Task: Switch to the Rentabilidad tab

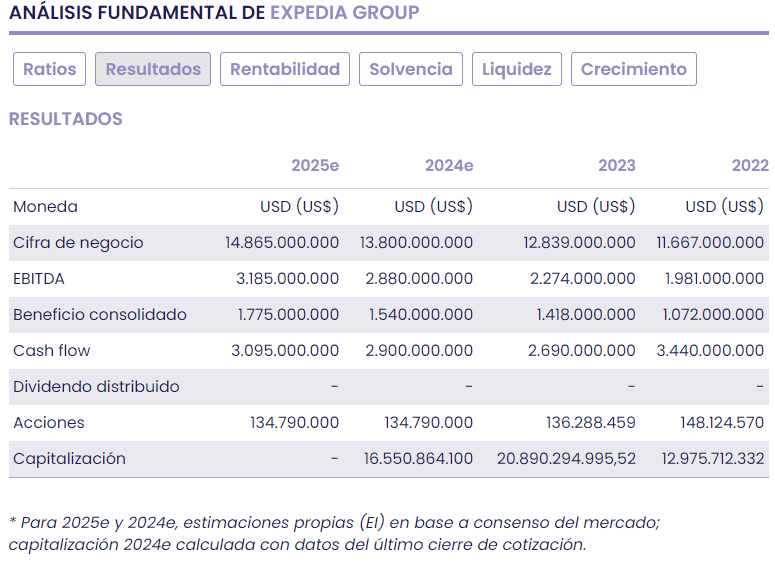Action: (x=285, y=69)
